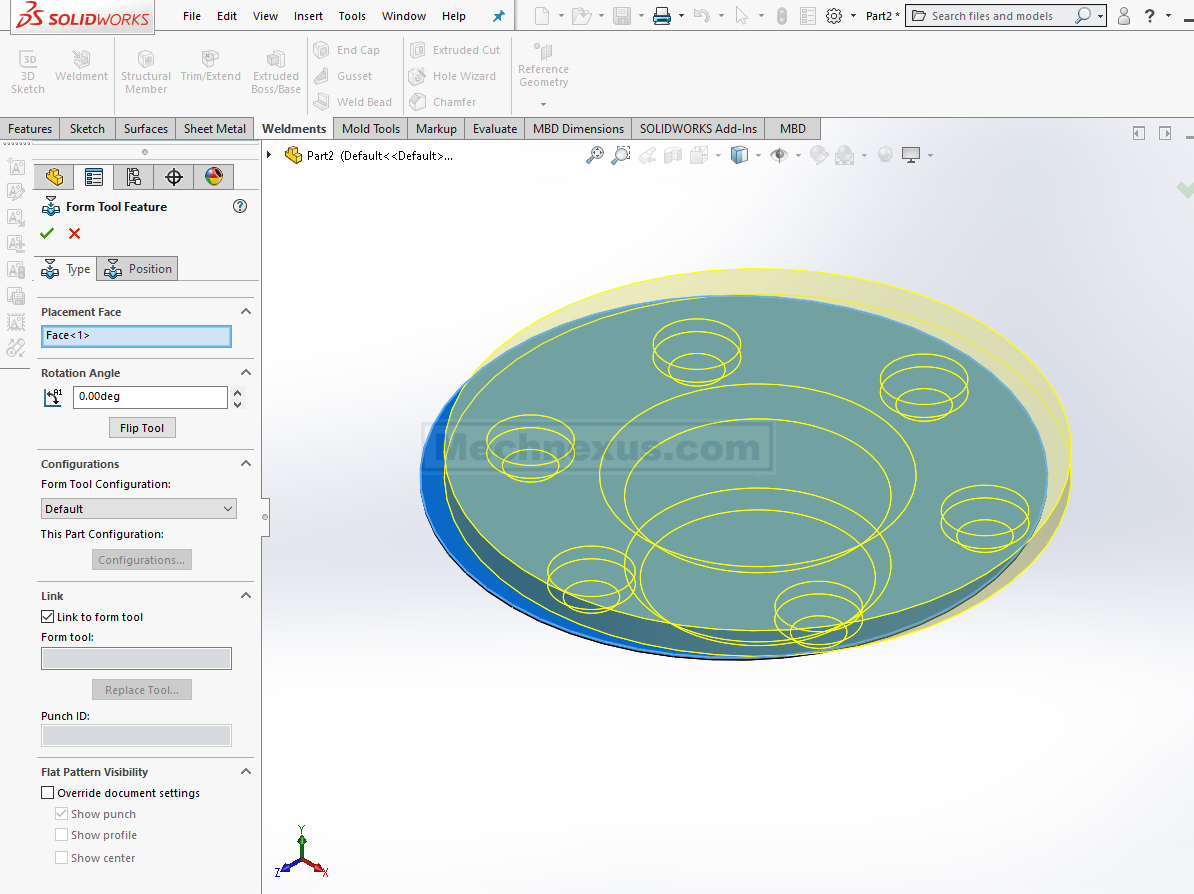Expand the Part2 feature tree node
Image resolution: width=1194 pixels, height=894 pixels.
pyautogui.click(x=269, y=155)
